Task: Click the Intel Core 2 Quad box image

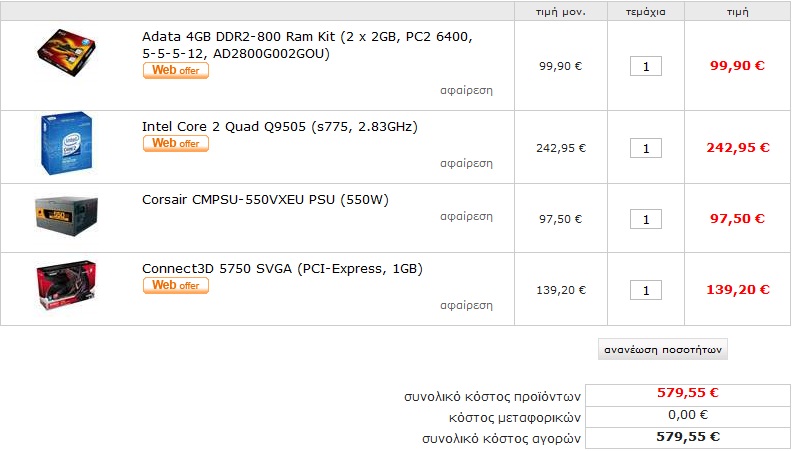Action: pyautogui.click(x=66, y=144)
